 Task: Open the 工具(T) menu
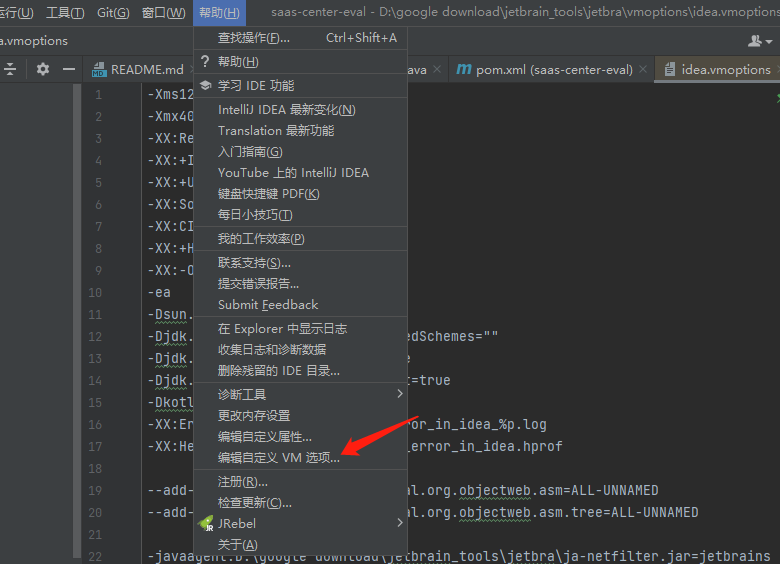pos(65,12)
